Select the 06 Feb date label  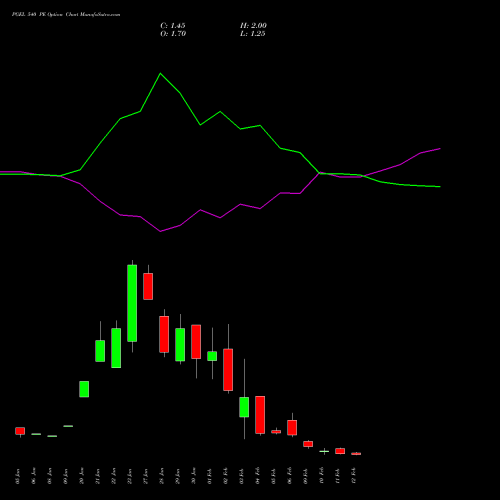click(290, 476)
